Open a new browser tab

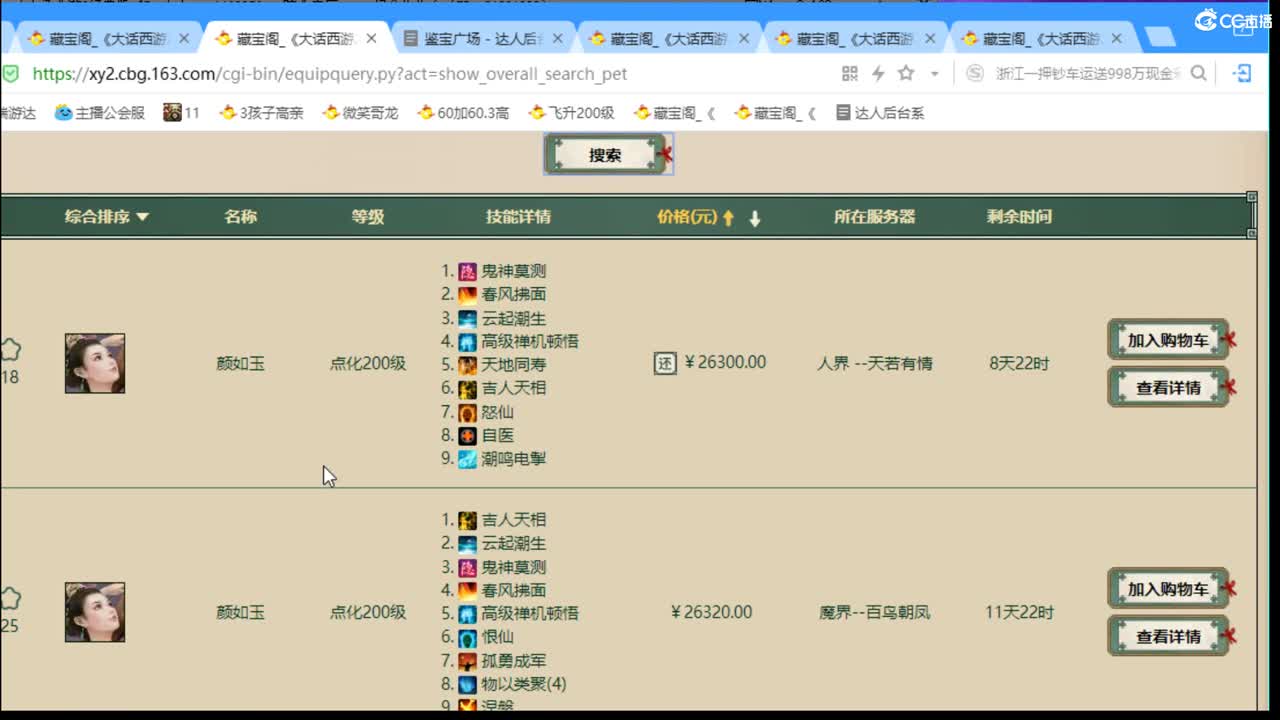coord(1159,38)
